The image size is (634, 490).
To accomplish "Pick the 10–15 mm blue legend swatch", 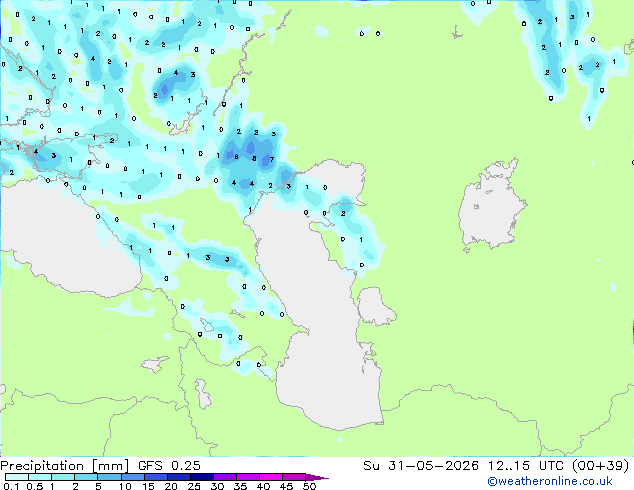I will coord(132,477).
